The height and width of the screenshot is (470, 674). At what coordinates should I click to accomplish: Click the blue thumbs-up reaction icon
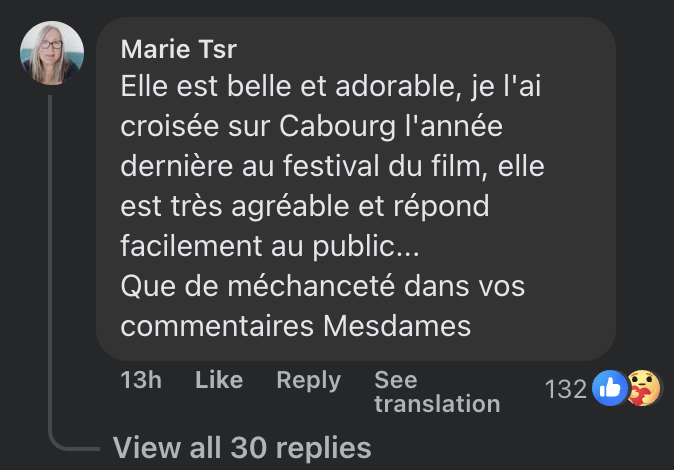[x=608, y=388]
